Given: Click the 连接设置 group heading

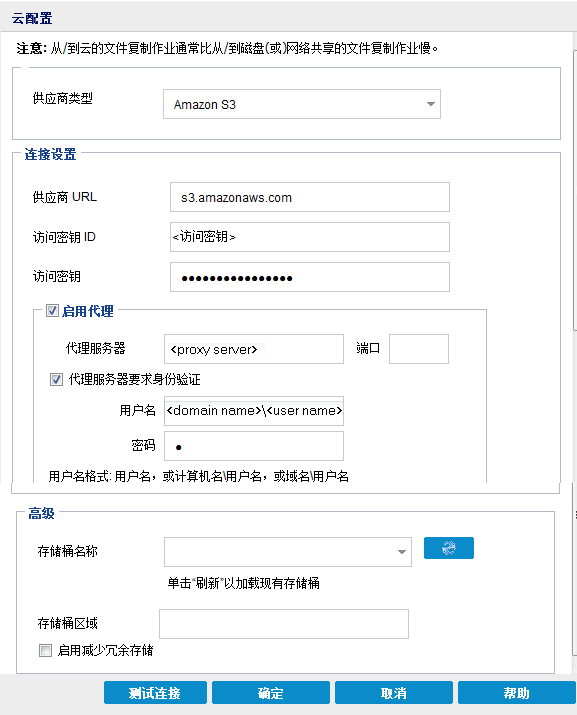Looking at the screenshot, I should (x=50, y=154).
